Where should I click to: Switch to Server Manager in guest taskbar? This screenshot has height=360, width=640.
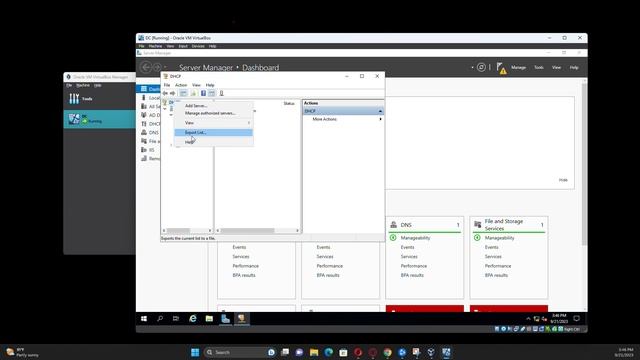(x=225, y=319)
